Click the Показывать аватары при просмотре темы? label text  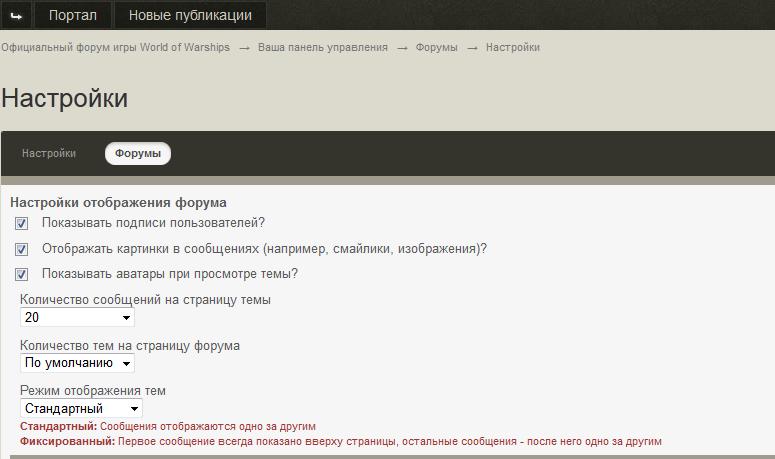click(x=170, y=273)
